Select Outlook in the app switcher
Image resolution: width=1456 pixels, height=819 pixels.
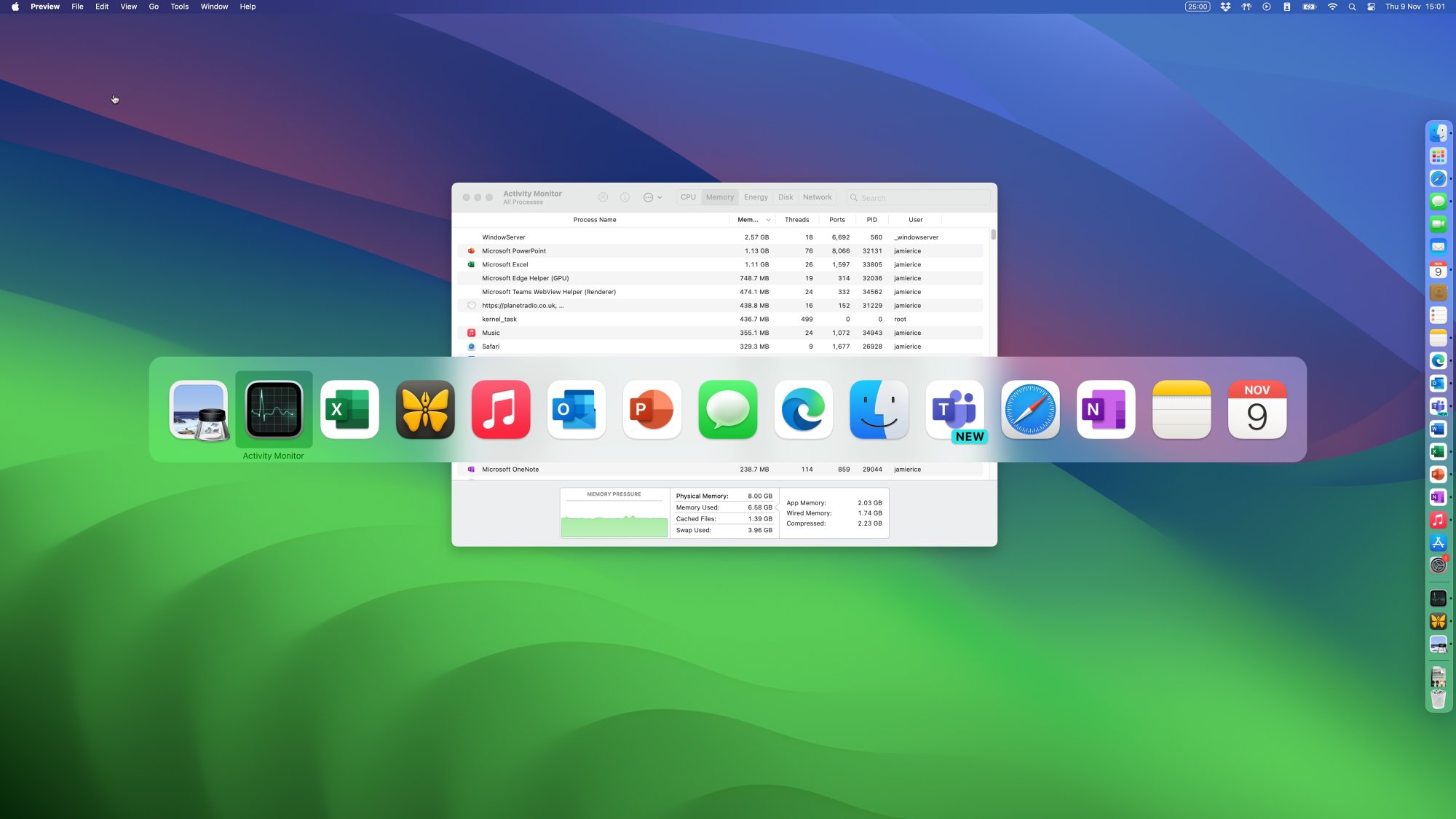click(x=576, y=409)
